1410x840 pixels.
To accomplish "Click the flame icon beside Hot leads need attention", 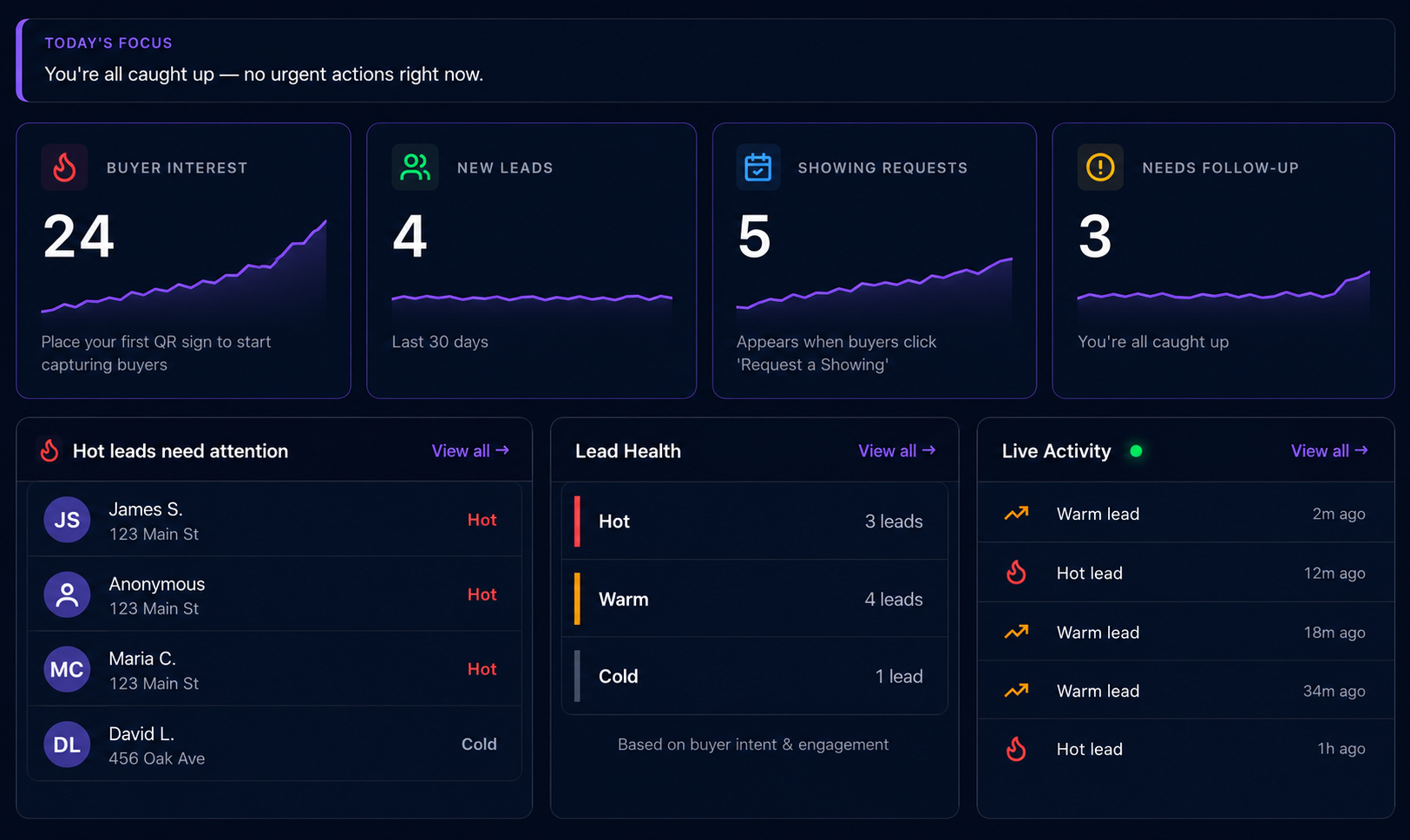I will tap(50, 450).
